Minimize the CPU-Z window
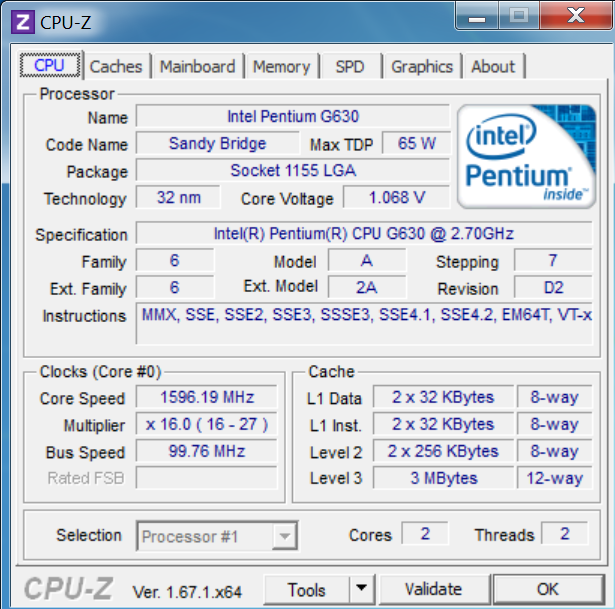 [x=477, y=16]
